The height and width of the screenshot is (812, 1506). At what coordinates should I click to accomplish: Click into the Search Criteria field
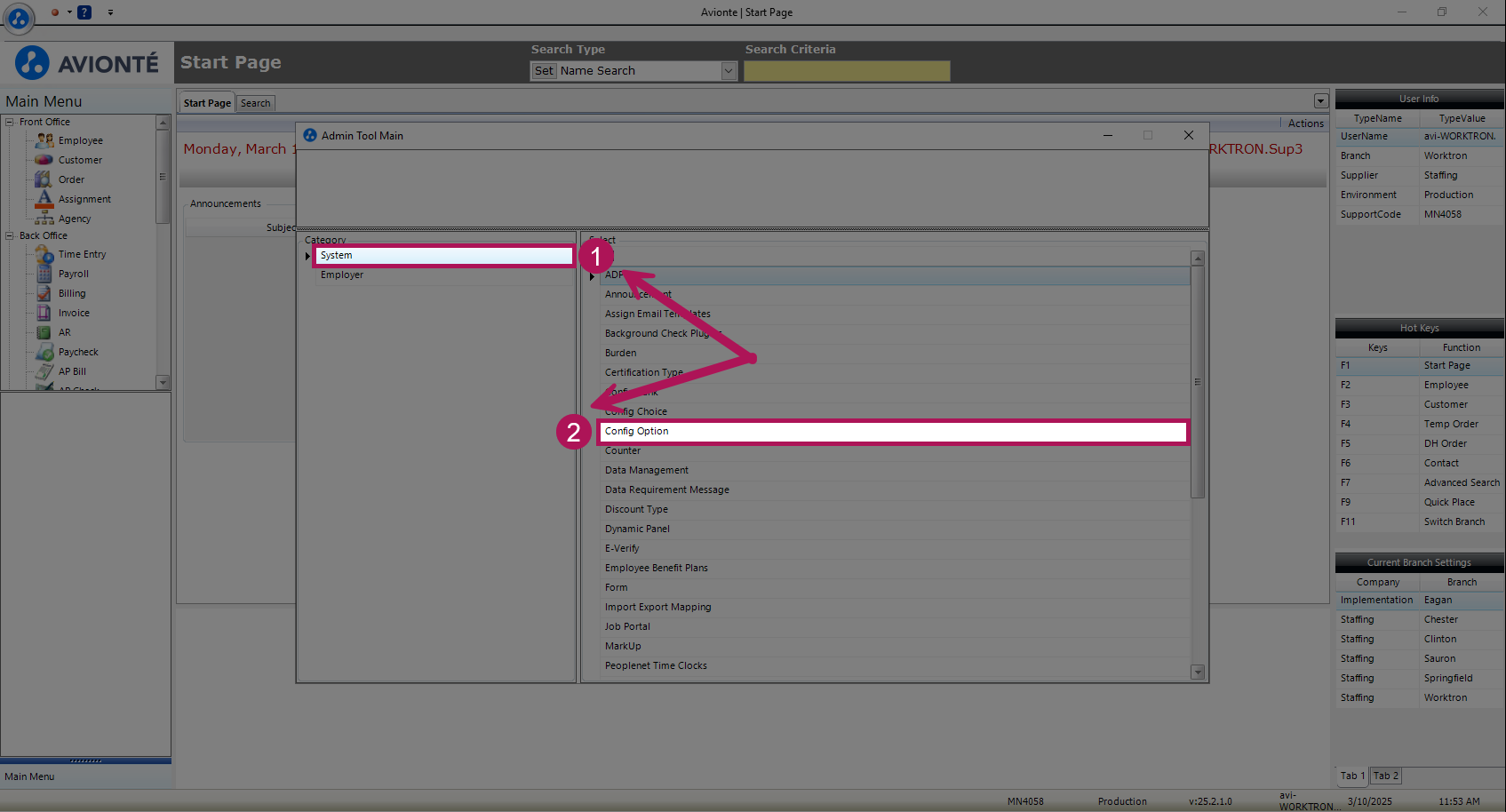[846, 71]
